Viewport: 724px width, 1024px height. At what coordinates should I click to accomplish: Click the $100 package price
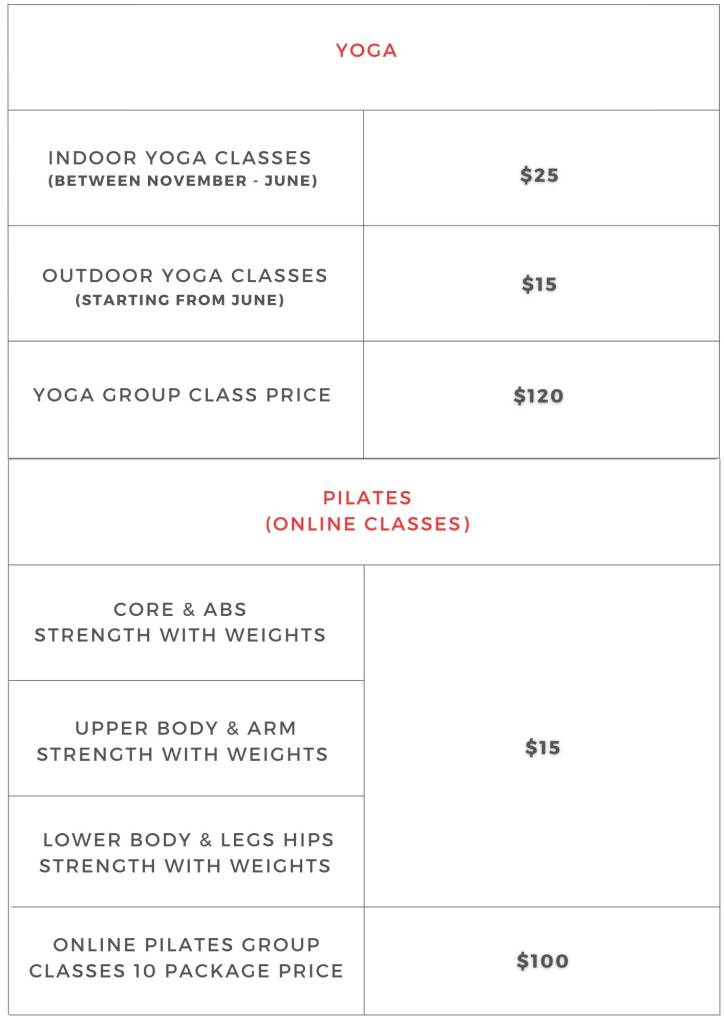(543, 961)
